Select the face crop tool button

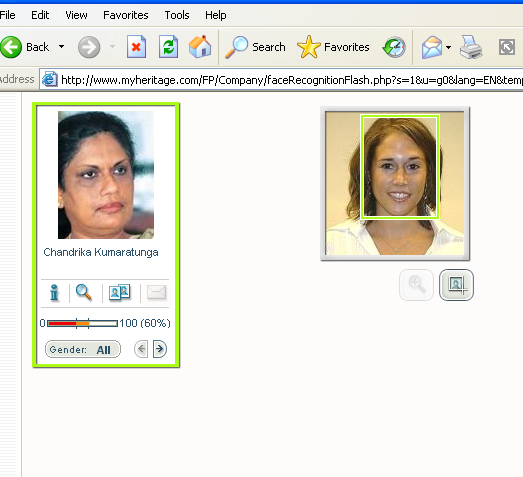pyautogui.click(x=456, y=285)
